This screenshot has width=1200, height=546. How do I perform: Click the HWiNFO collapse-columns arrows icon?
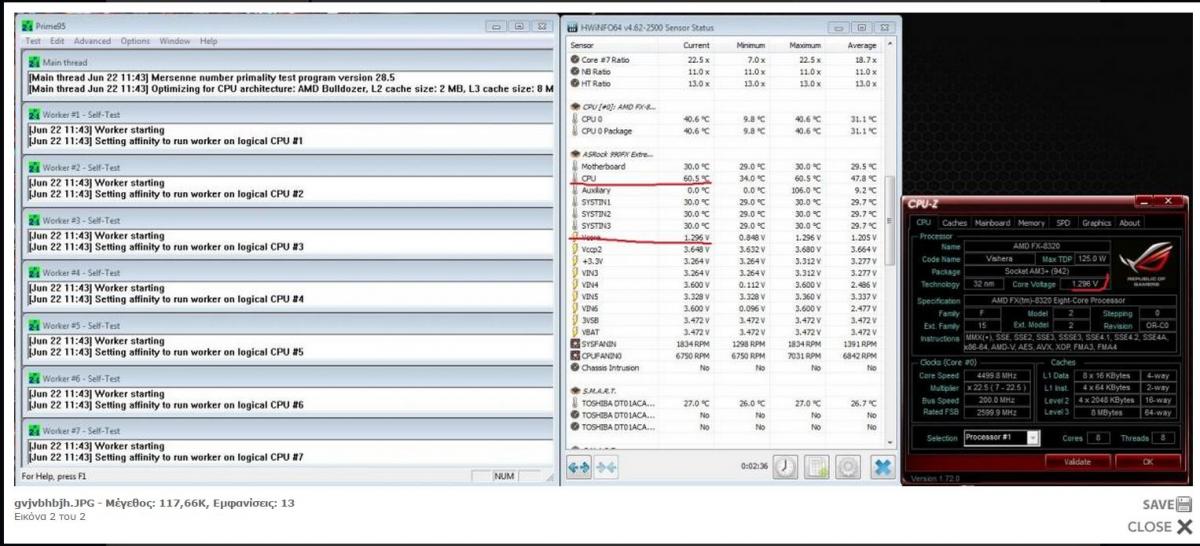coord(606,467)
